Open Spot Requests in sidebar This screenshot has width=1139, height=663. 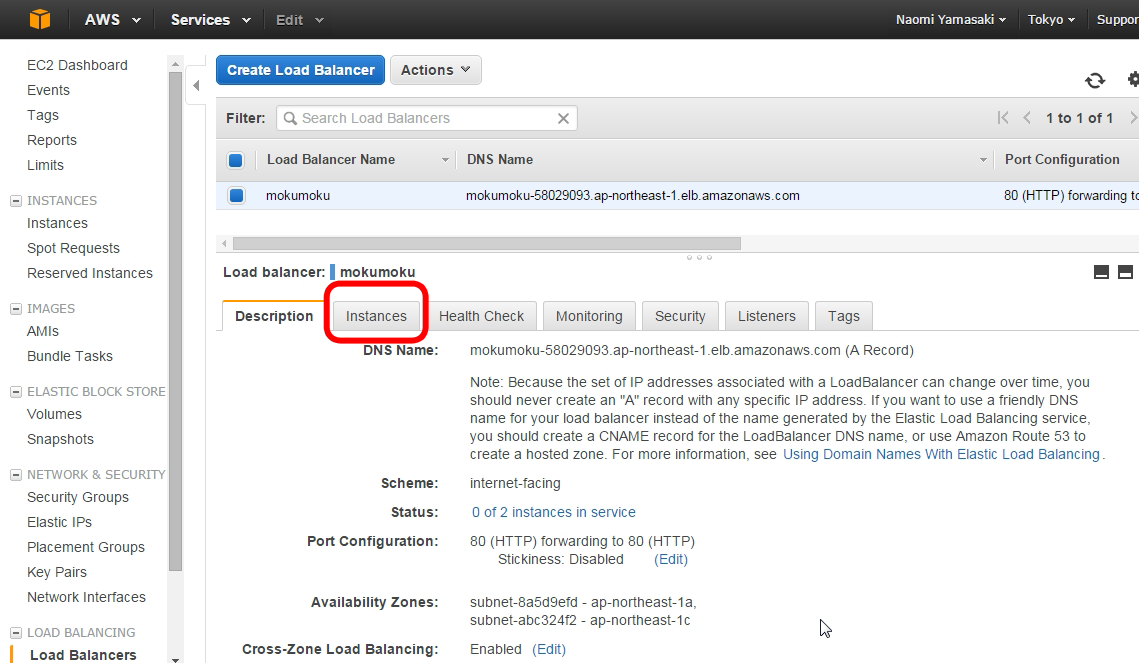click(73, 248)
